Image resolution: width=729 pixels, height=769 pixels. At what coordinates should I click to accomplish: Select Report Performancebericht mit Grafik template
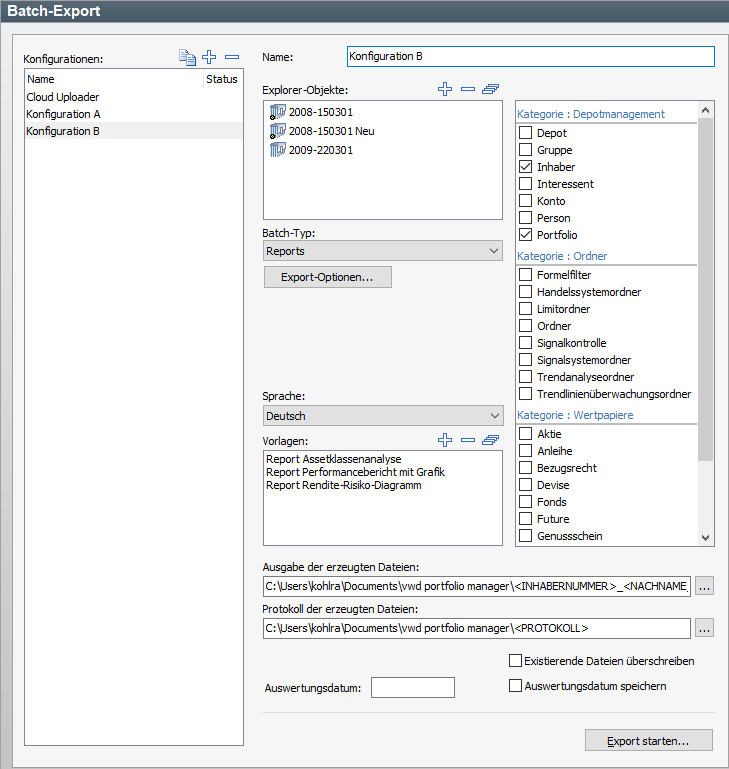point(354,472)
